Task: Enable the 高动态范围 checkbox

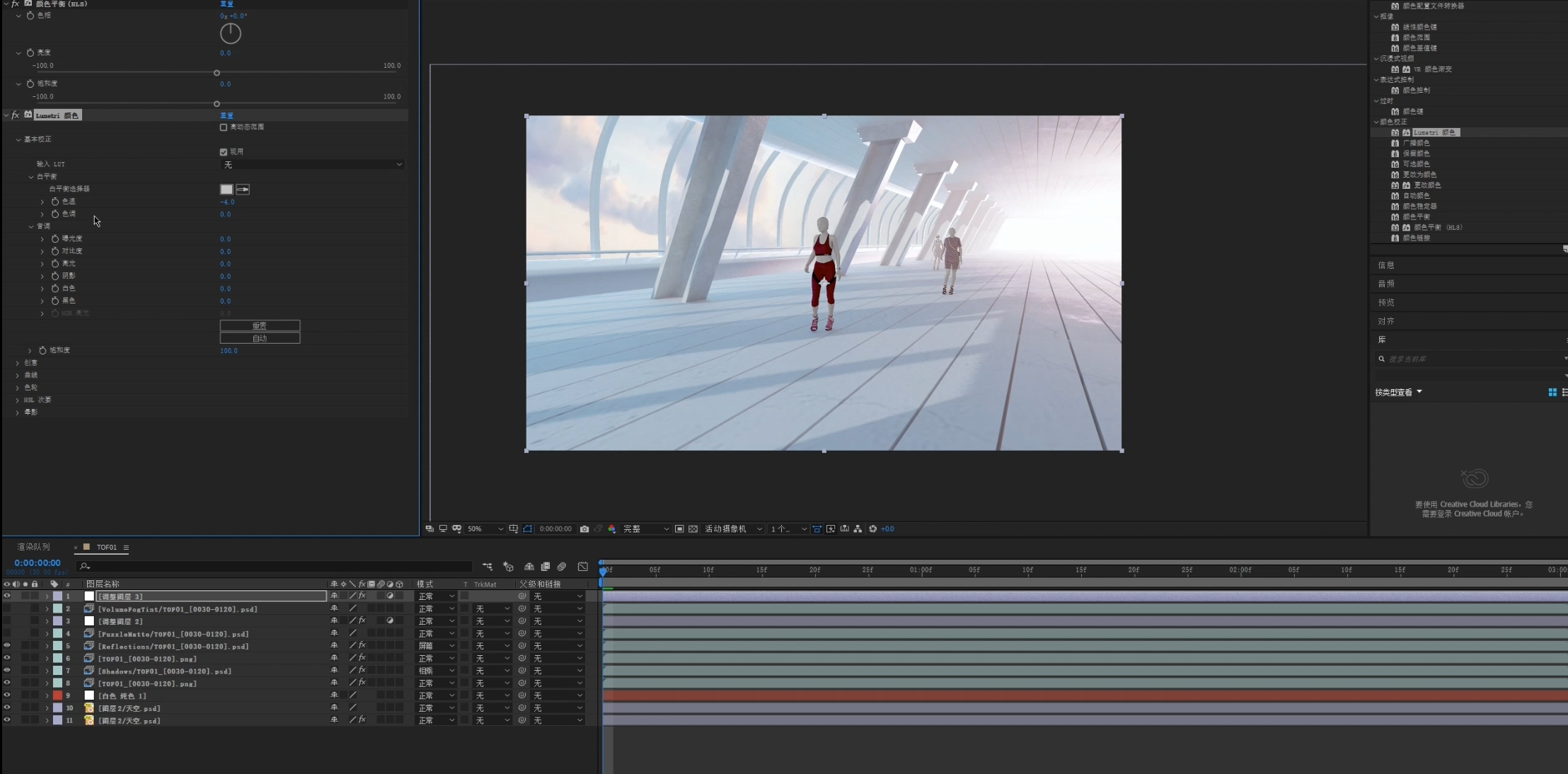Action: [224, 127]
